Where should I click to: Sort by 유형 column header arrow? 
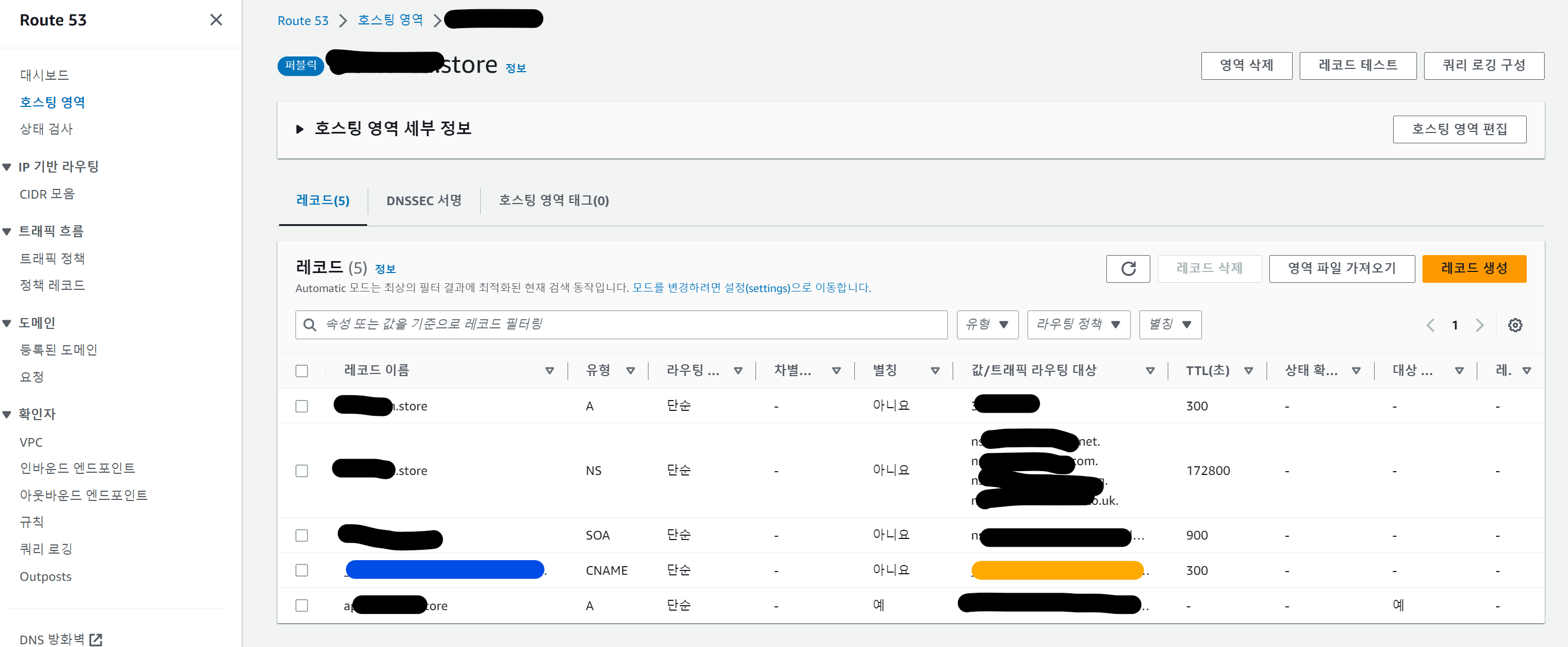click(631, 370)
